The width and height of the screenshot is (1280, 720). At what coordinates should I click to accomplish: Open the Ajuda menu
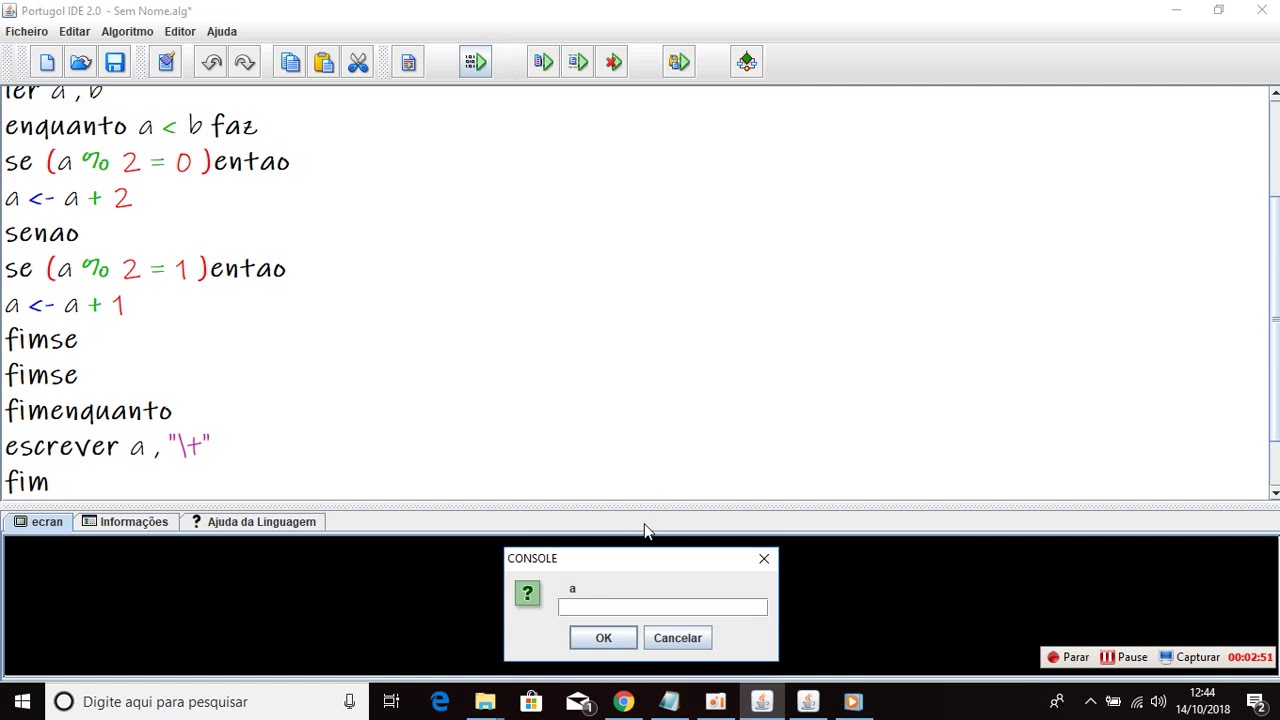222,32
